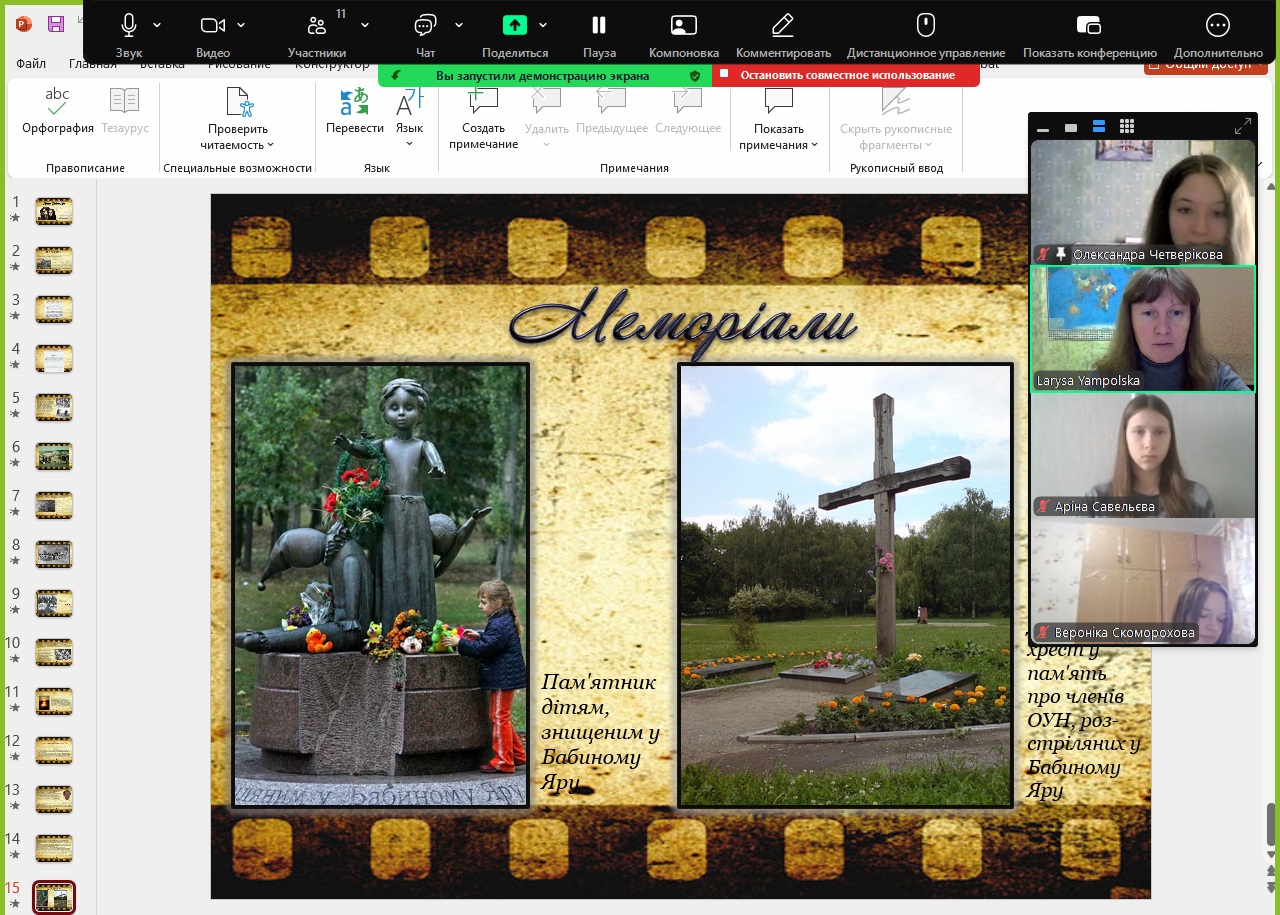
Task: Click the Дистанционное управление mouse icon
Action: 925,25
